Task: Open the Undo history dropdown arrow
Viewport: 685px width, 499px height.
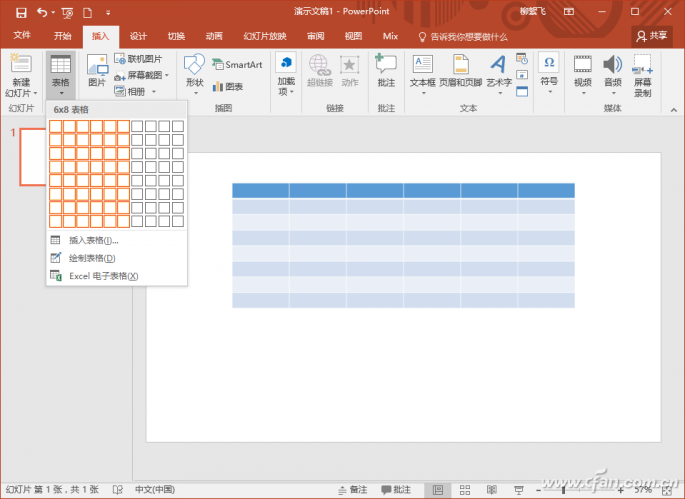Action: [53, 13]
